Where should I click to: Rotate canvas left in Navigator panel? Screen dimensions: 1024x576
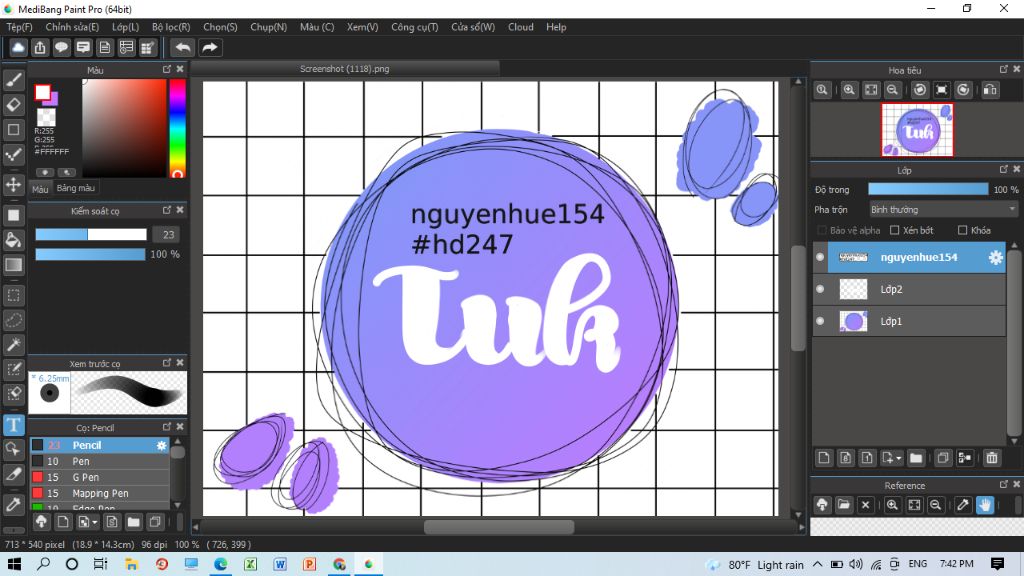tap(920, 90)
